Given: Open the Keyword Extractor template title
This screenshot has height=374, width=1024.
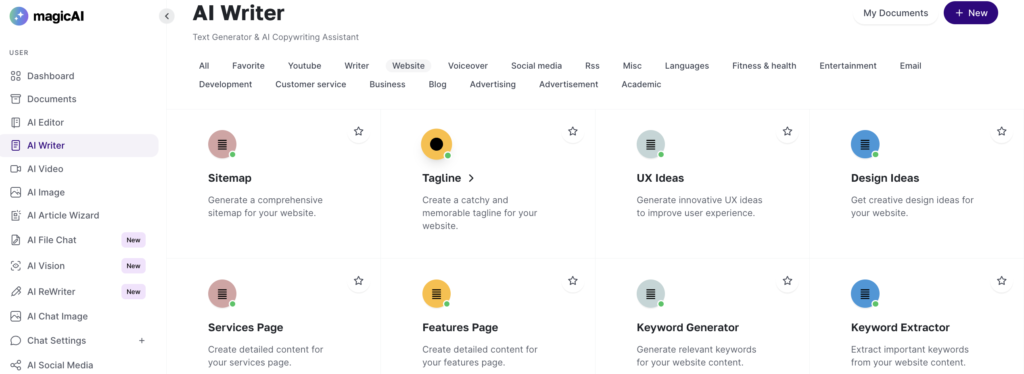Looking at the screenshot, I should click(901, 328).
